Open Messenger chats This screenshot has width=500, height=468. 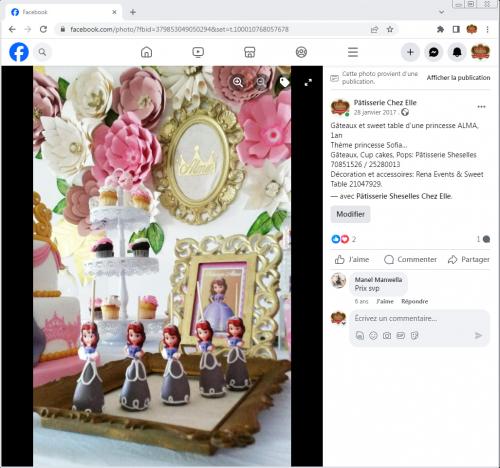433,52
